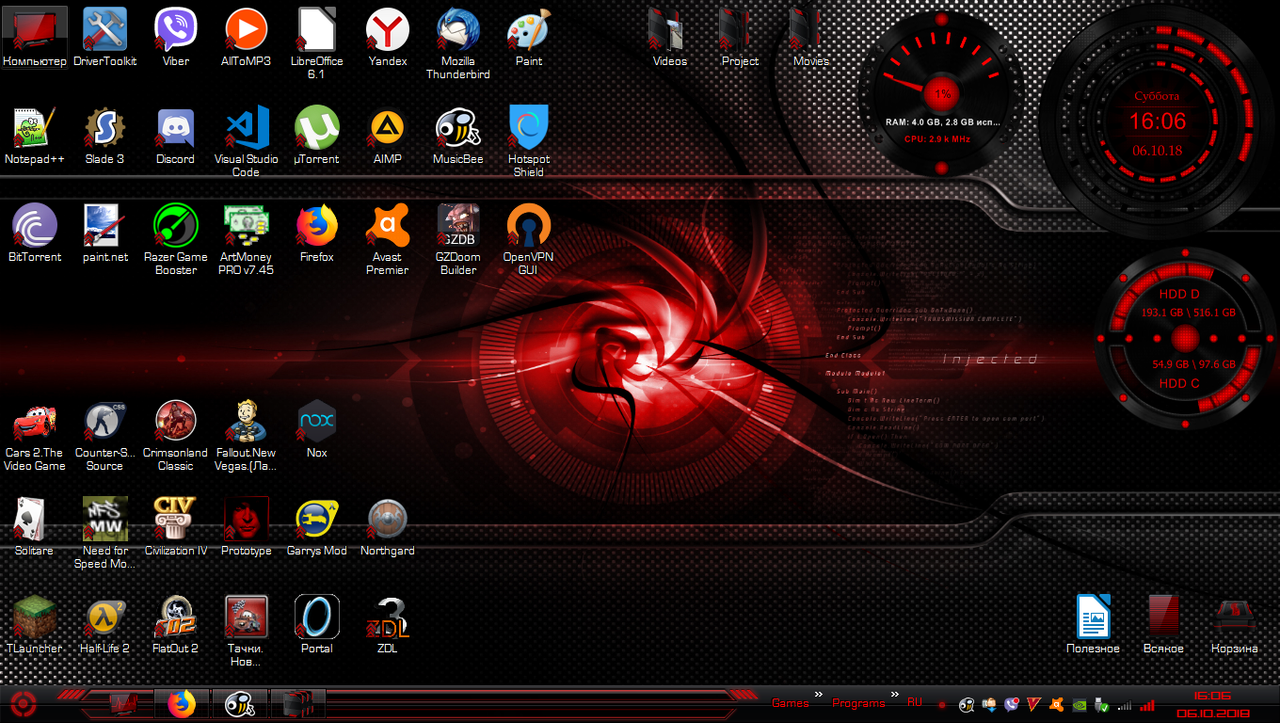This screenshot has height=723, width=1280.
Task: Click the RU language indicator
Action: 915,702
